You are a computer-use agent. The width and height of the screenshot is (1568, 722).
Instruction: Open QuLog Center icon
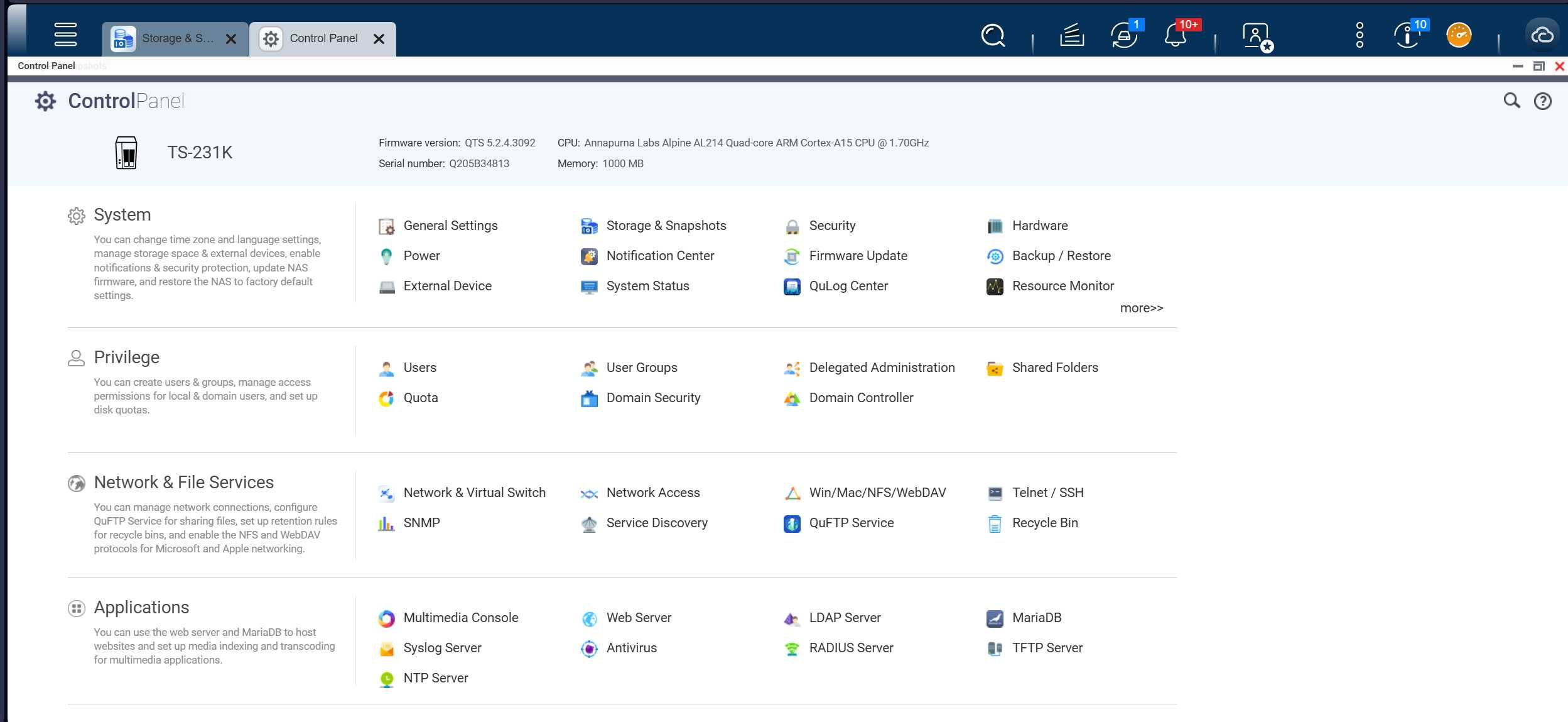tap(792, 286)
